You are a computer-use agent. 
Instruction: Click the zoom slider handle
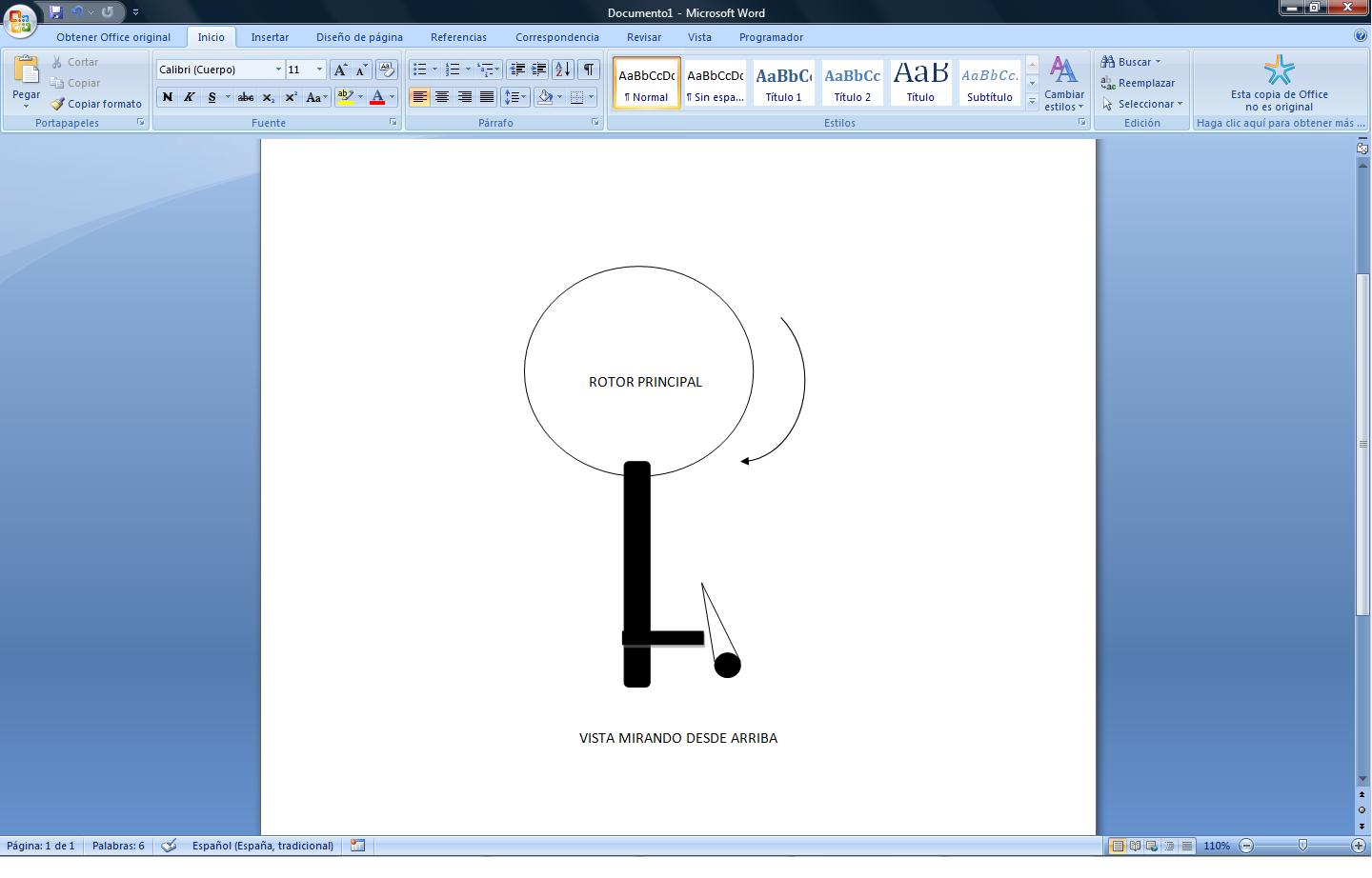(1302, 846)
